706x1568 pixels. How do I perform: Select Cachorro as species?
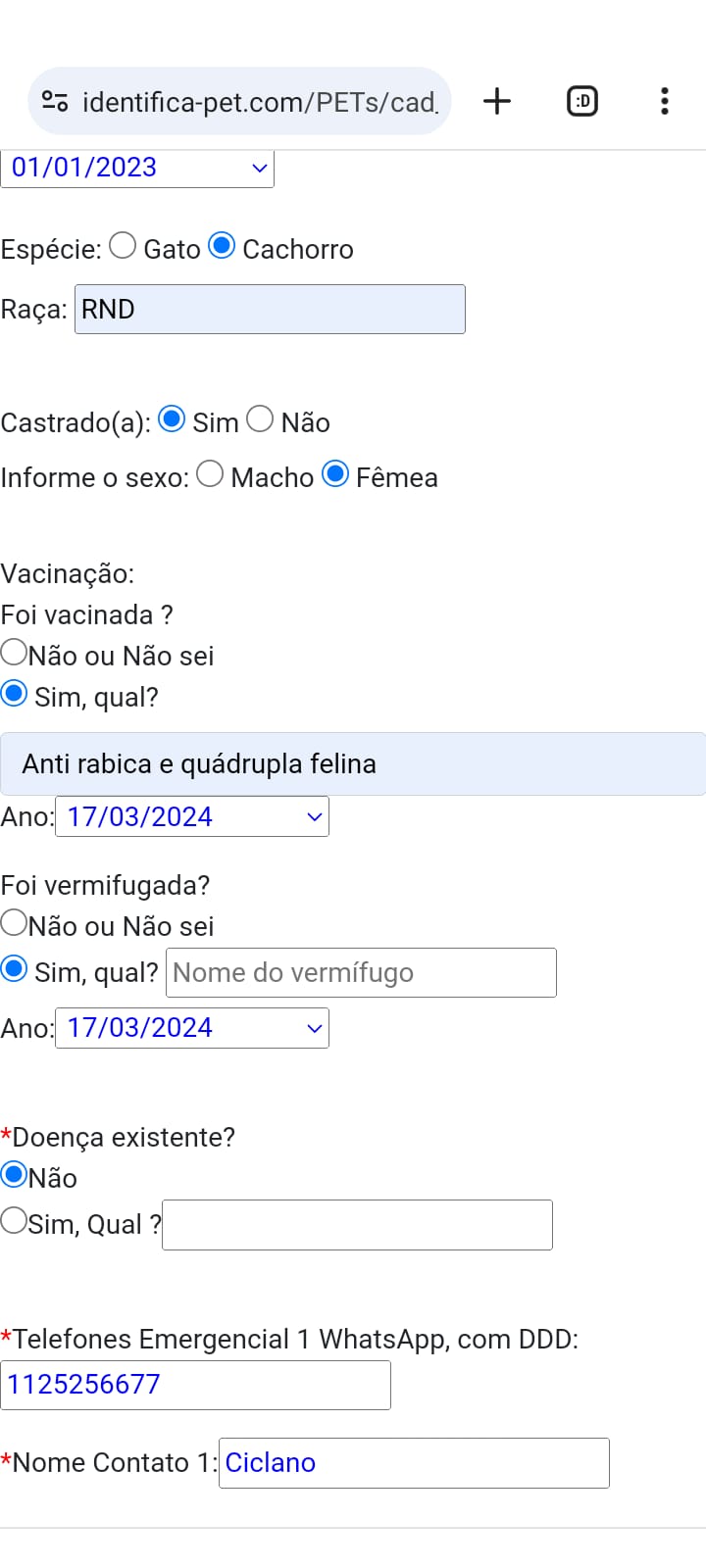[223, 245]
